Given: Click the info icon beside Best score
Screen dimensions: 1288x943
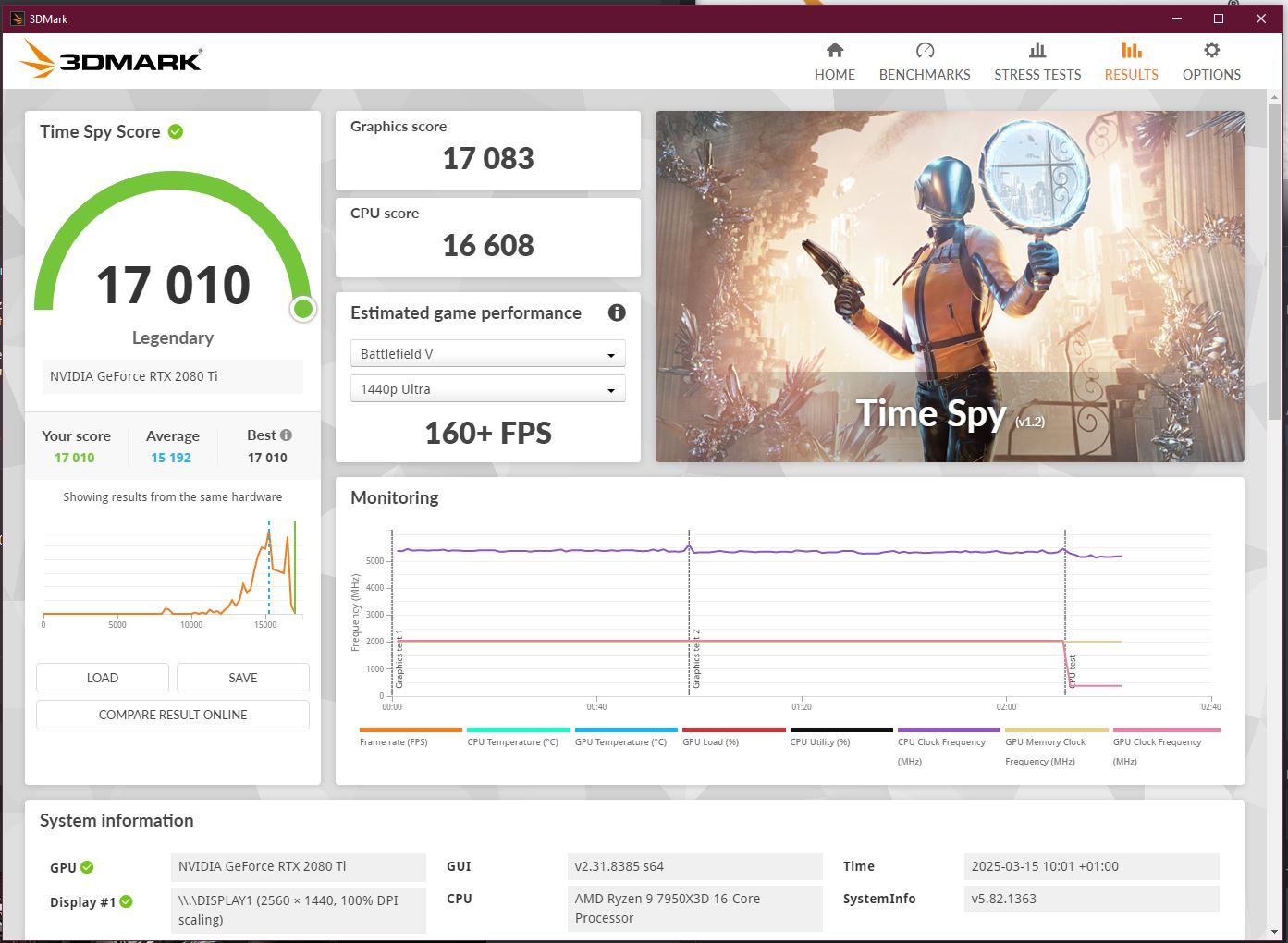Looking at the screenshot, I should pos(286,435).
